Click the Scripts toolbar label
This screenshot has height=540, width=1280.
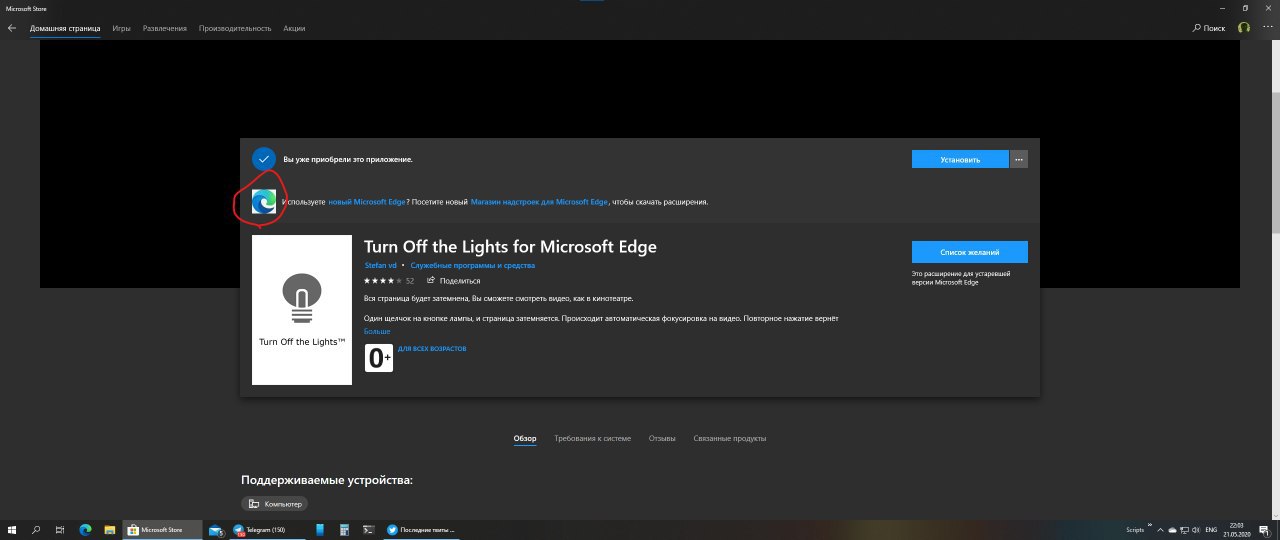click(x=1134, y=529)
